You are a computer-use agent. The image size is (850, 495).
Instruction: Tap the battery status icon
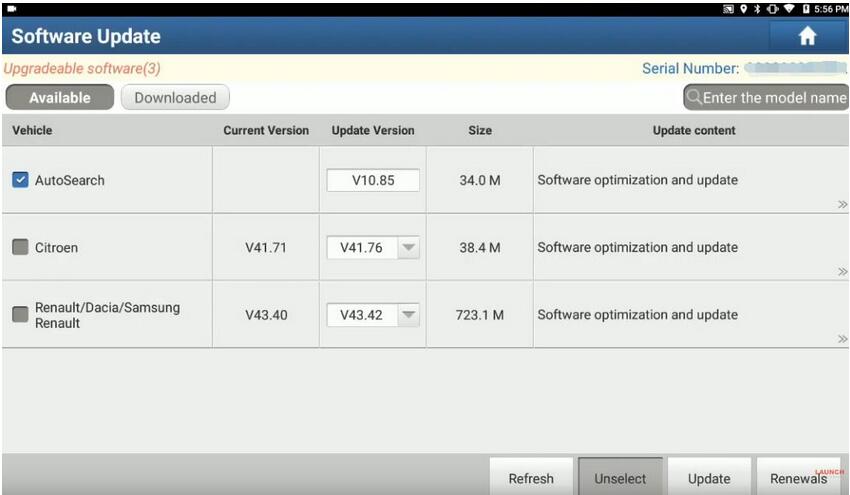(806, 9)
